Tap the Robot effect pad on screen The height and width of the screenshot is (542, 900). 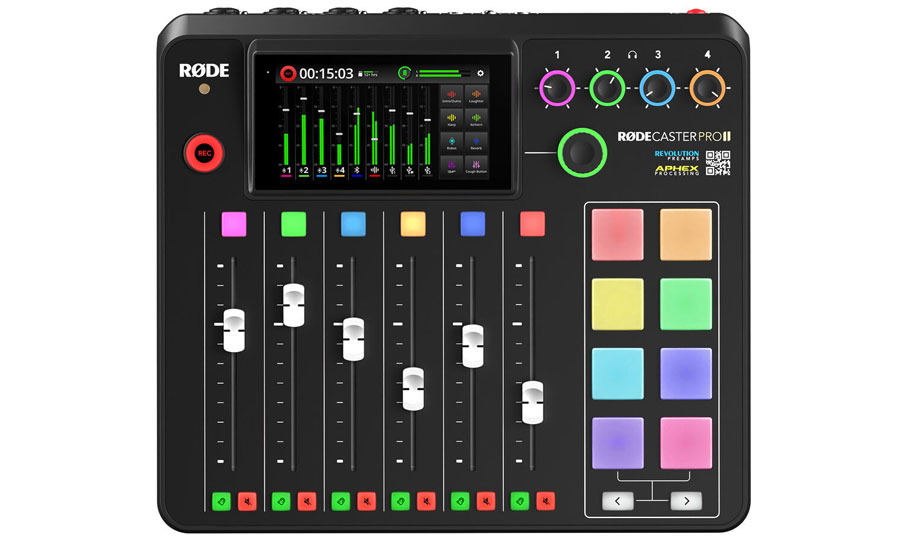452,142
